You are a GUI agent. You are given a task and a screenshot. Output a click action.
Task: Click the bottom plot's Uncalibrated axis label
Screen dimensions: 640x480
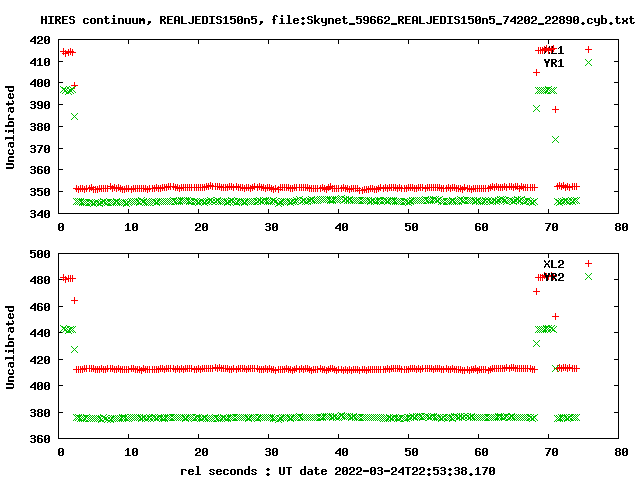point(10,347)
